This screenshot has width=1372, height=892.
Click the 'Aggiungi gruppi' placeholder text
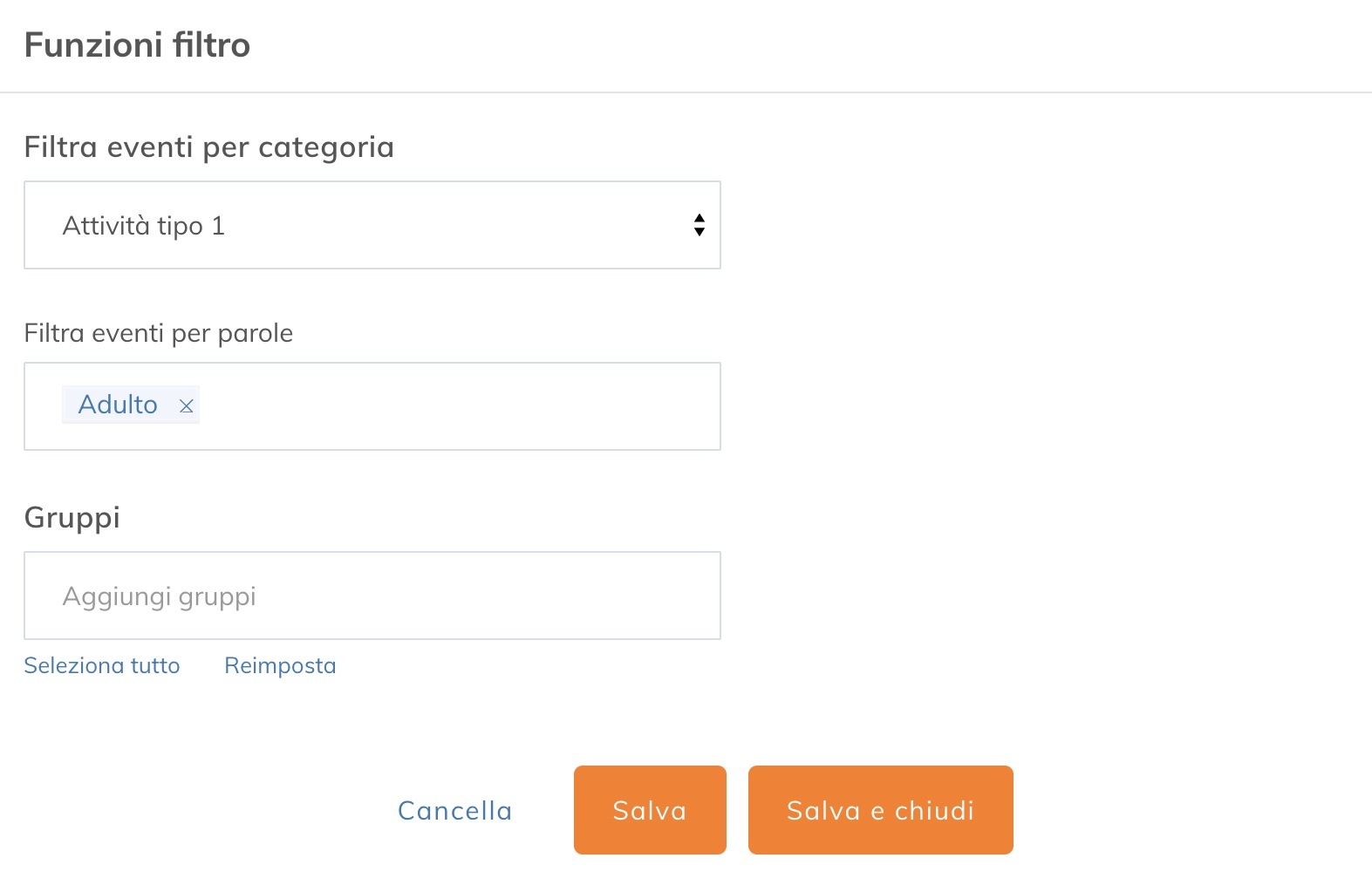[x=160, y=596]
